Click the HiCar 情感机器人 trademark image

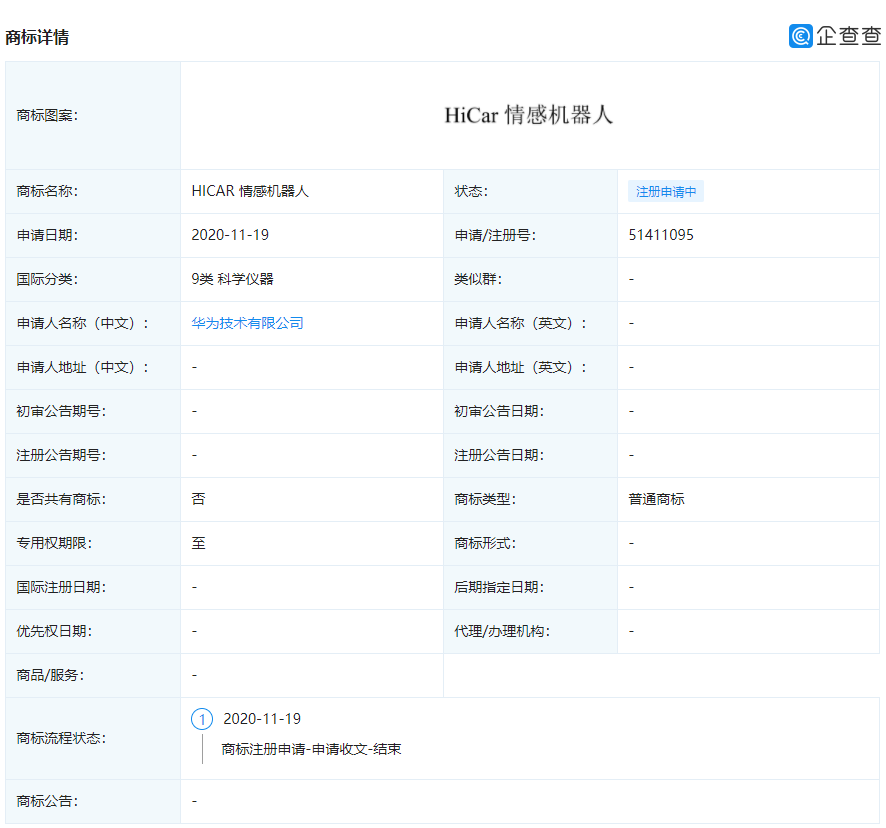tap(529, 115)
